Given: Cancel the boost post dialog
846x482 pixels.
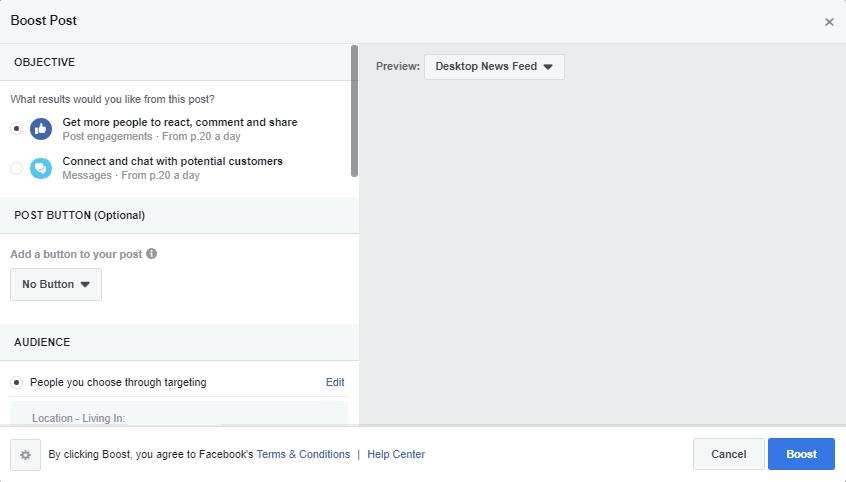Looking at the screenshot, I should [728, 454].
